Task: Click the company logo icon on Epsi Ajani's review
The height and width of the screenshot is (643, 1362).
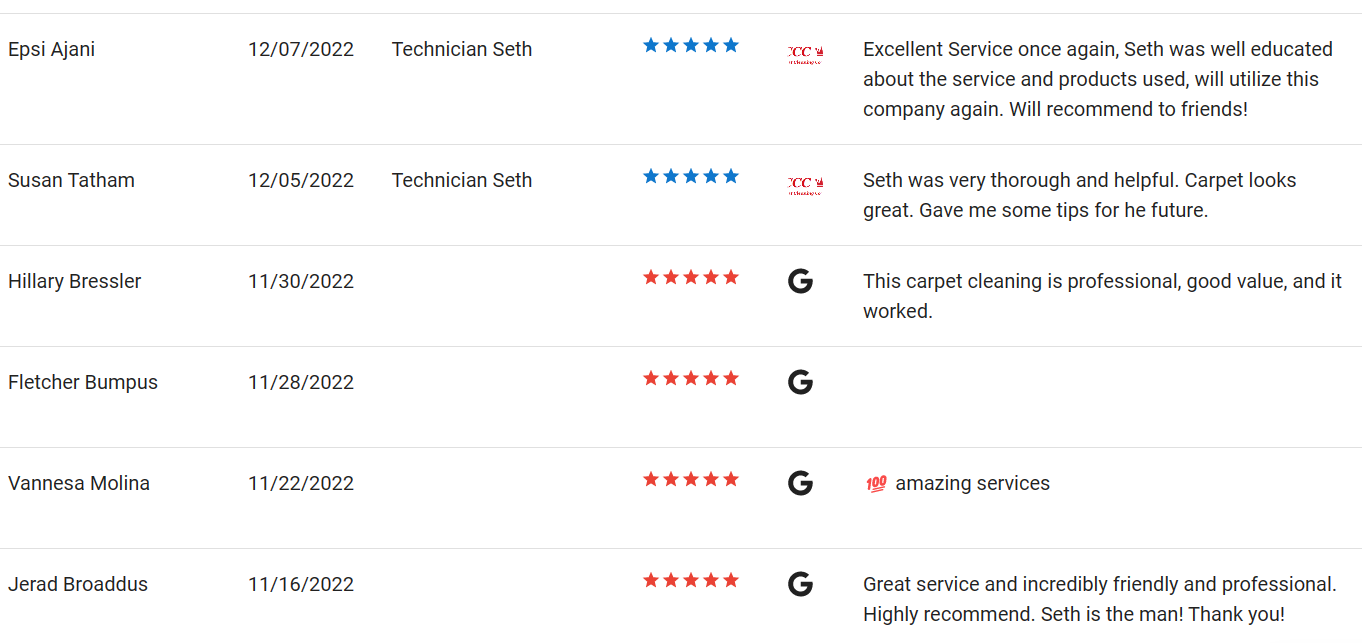Action: (805, 55)
